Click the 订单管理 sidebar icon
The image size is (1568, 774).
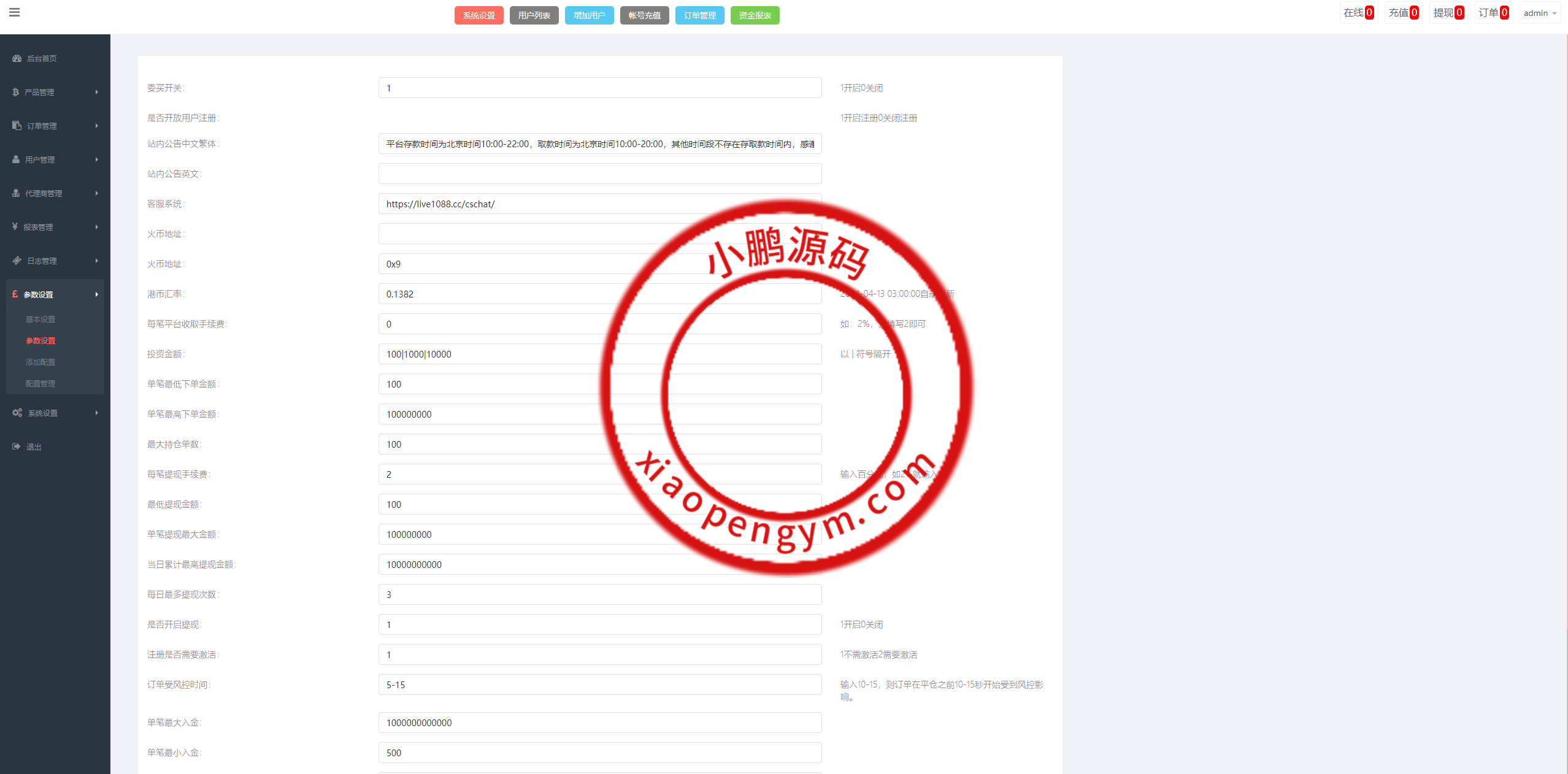pyautogui.click(x=17, y=126)
